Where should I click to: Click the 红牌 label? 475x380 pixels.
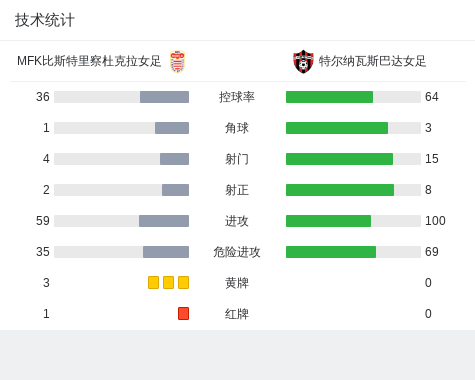[237, 314]
